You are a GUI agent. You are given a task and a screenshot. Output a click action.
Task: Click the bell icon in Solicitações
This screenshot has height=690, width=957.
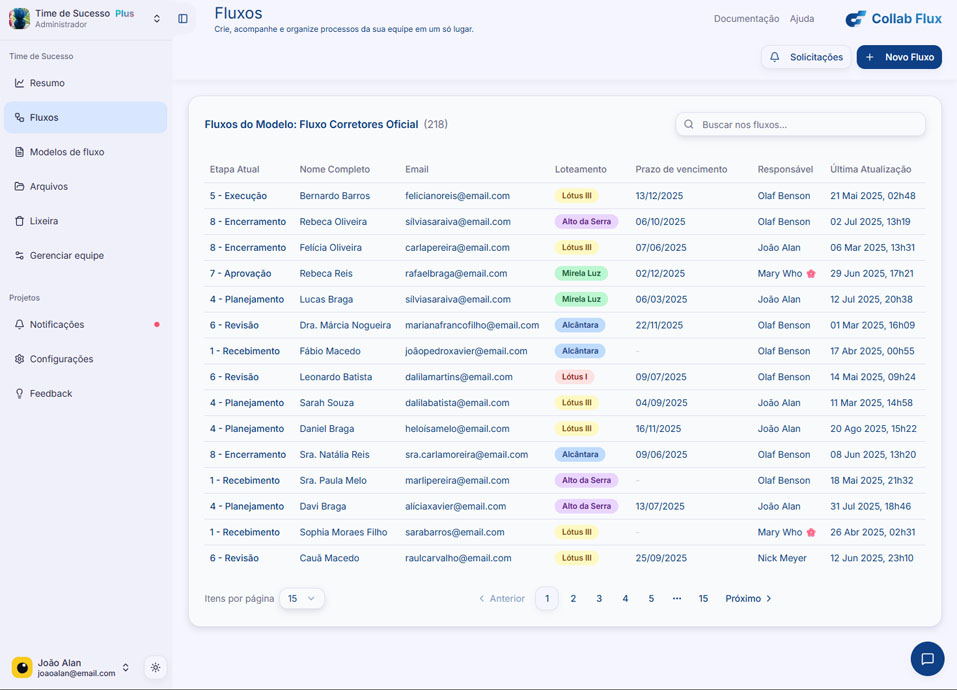click(775, 57)
